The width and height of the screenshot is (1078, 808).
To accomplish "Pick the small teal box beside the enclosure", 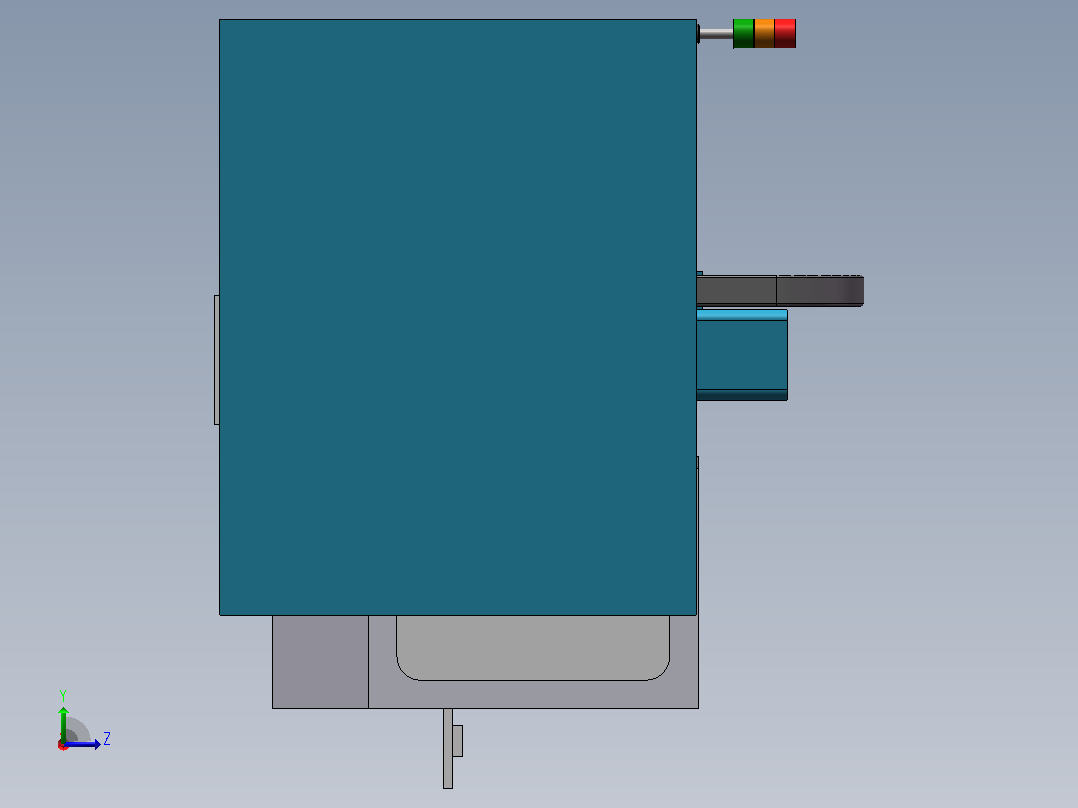I will 742,355.
